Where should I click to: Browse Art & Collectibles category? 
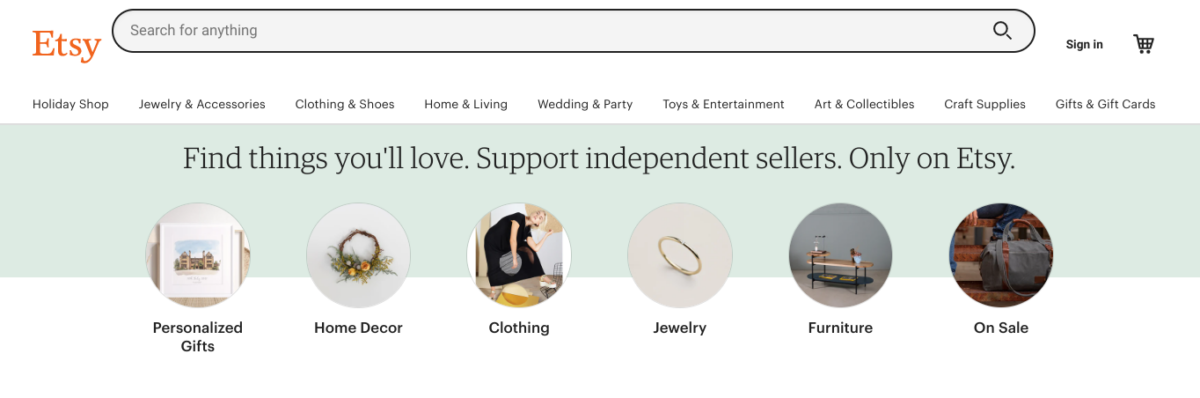[x=864, y=104]
